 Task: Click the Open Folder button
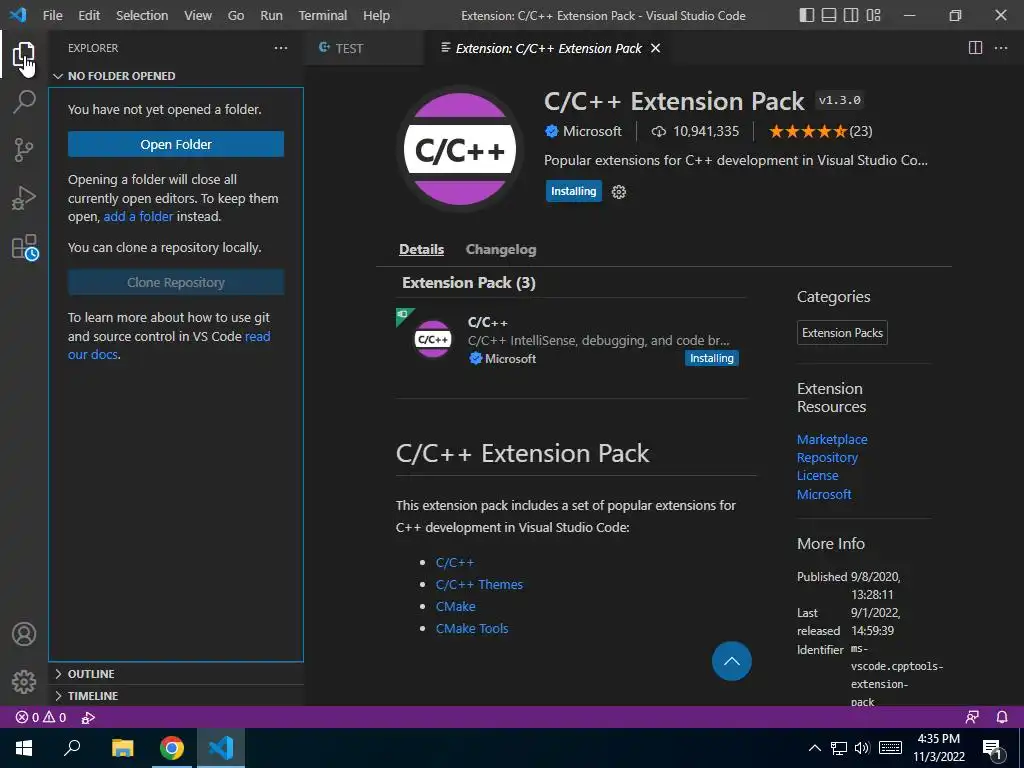tap(176, 144)
